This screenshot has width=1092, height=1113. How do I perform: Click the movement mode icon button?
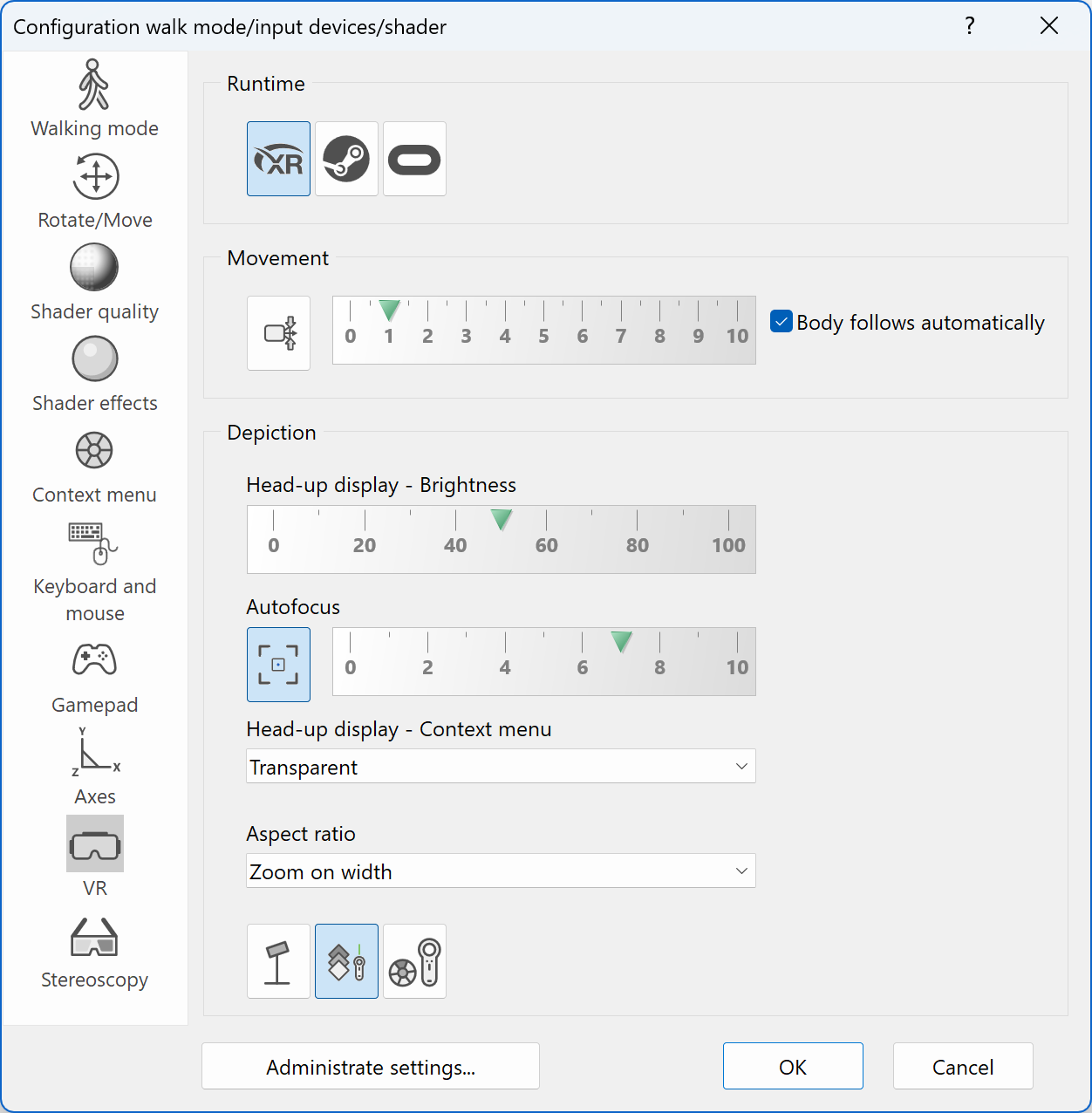coord(278,333)
